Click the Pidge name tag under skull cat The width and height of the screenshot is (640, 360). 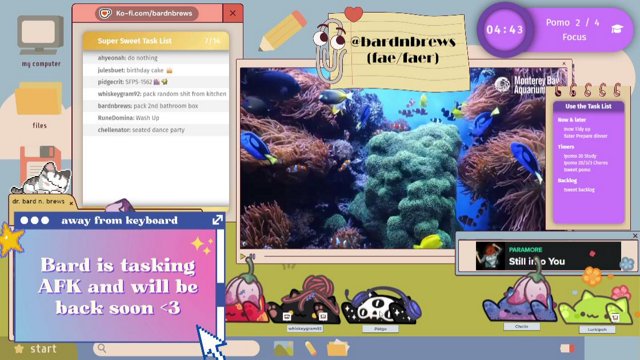point(380,329)
